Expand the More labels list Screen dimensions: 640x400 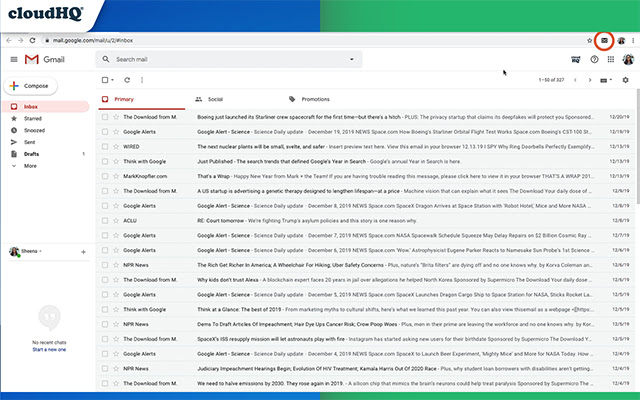coord(25,166)
